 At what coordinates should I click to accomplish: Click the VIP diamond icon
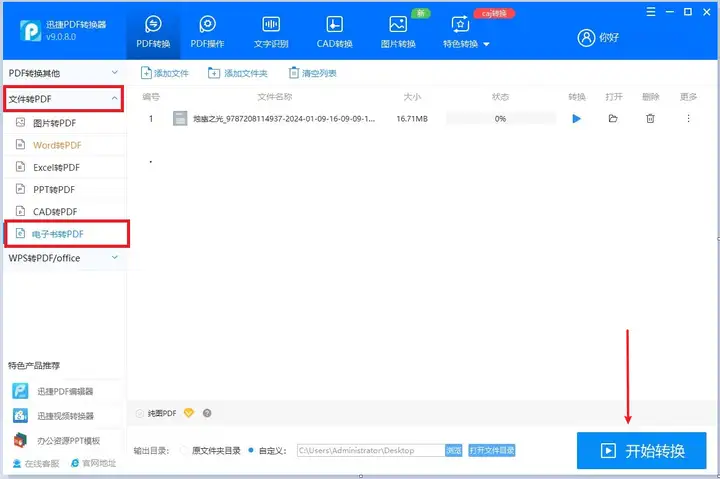point(189,413)
